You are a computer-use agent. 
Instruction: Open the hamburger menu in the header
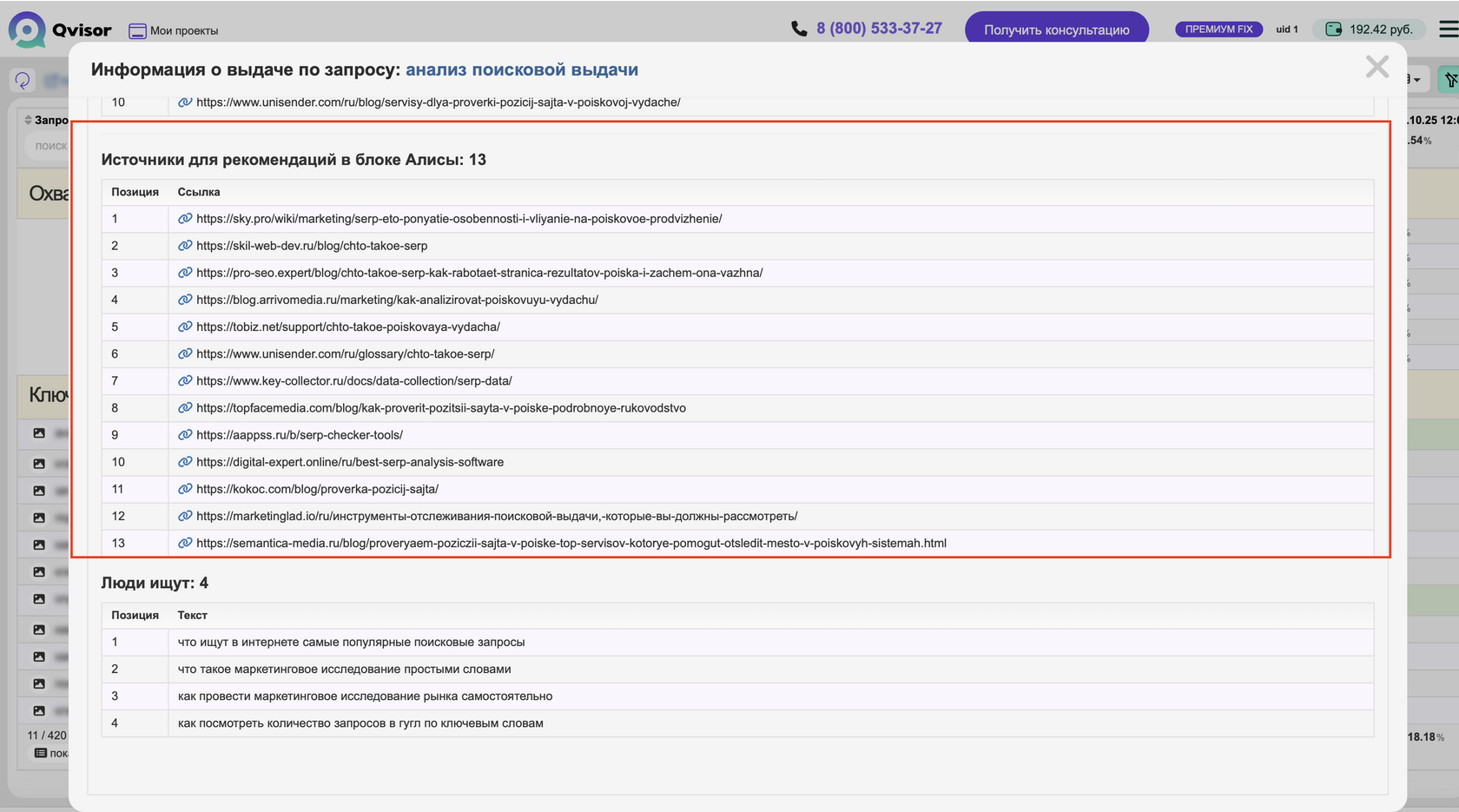tap(1449, 30)
